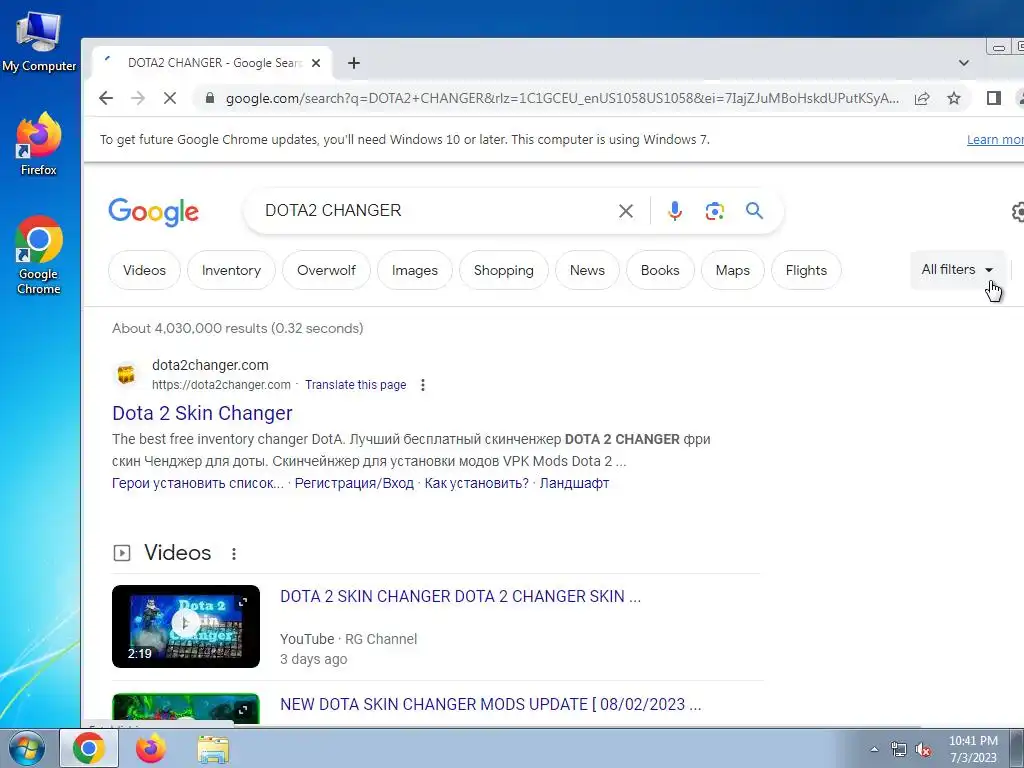
Task: Filter results by Overwolf
Action: tap(327, 270)
